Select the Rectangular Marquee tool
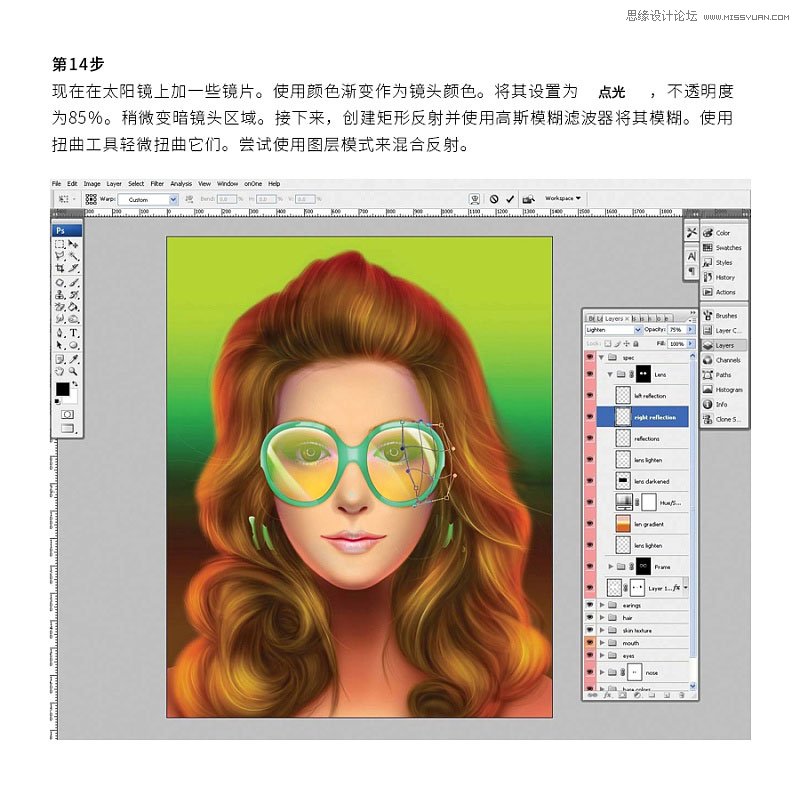This screenshot has width=800, height=812. [x=60, y=244]
